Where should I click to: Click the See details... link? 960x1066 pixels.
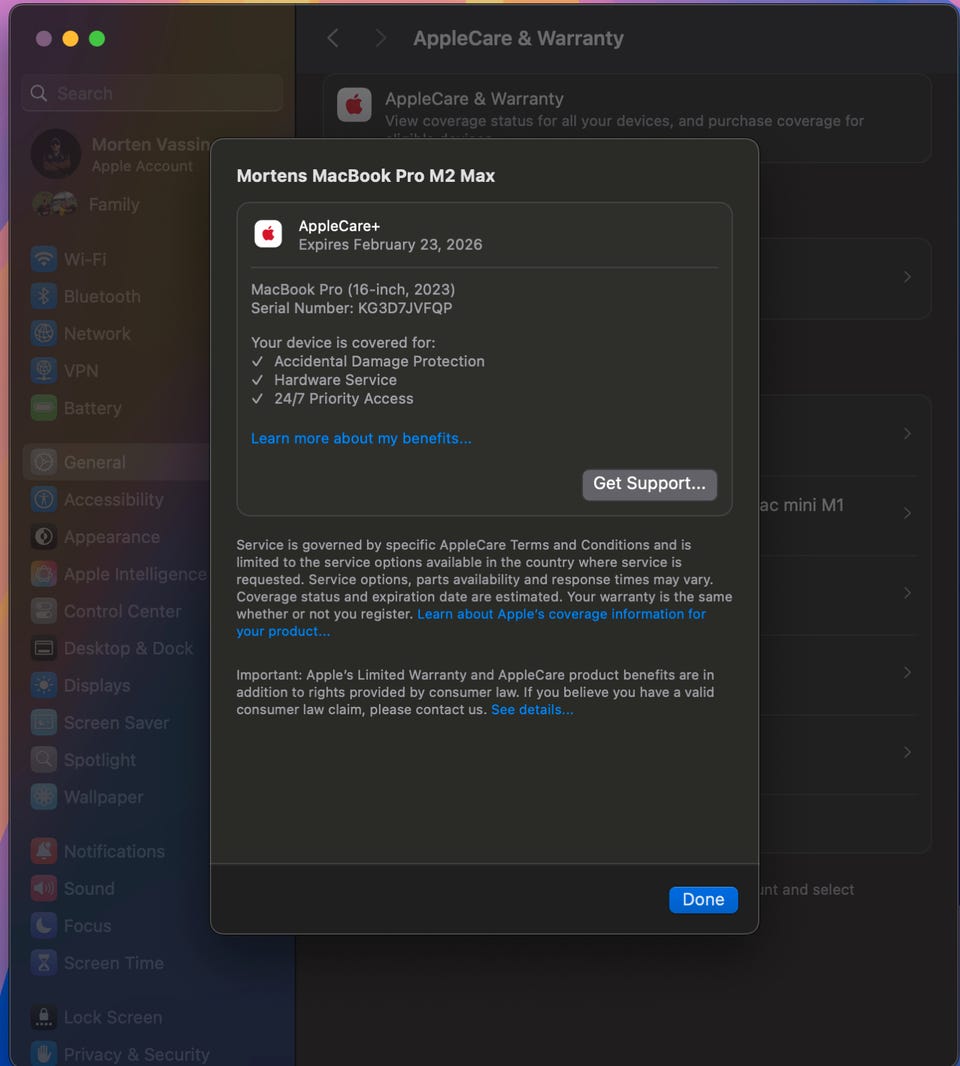(532, 710)
